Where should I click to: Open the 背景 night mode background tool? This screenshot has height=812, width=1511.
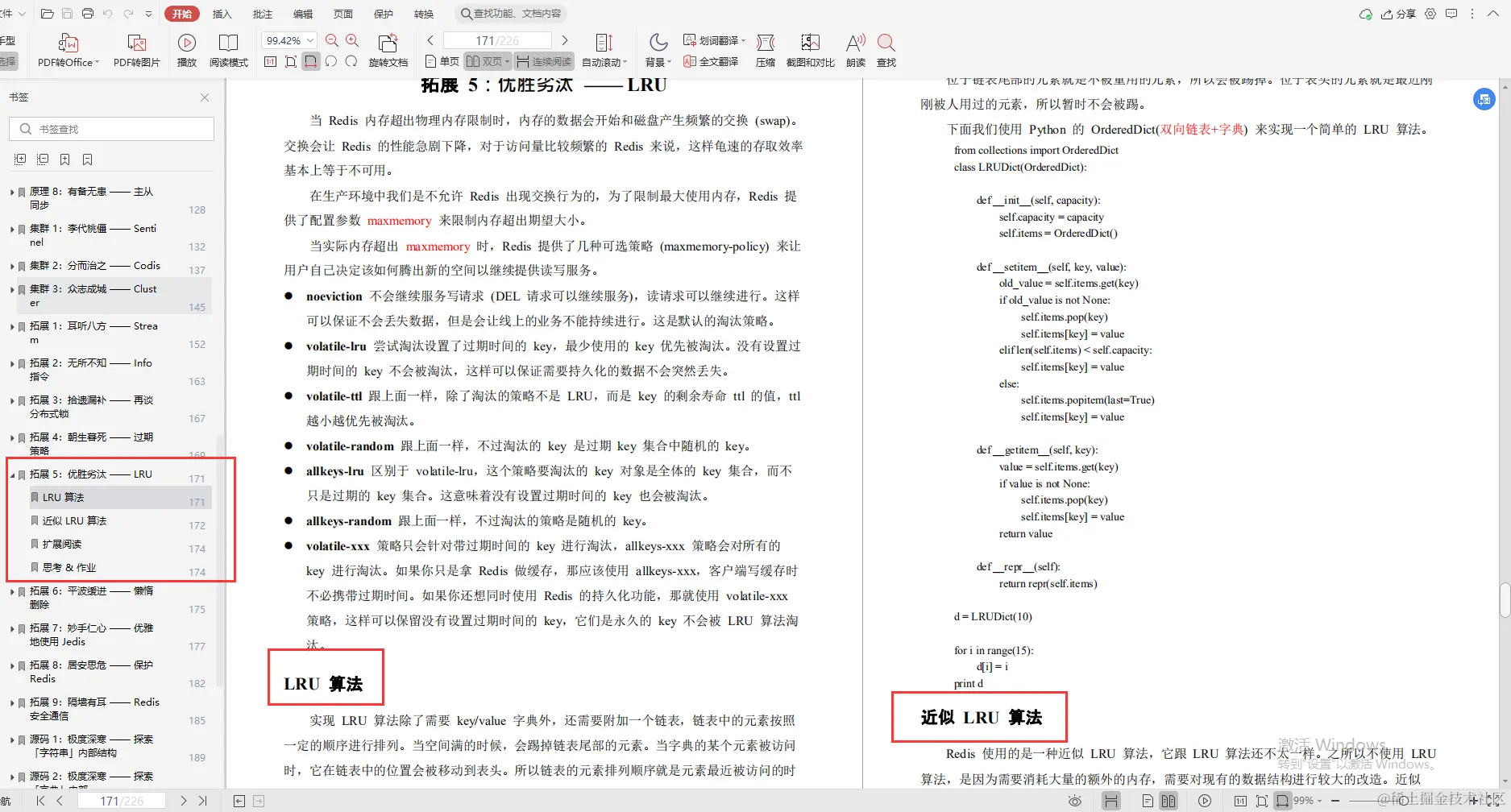click(658, 48)
